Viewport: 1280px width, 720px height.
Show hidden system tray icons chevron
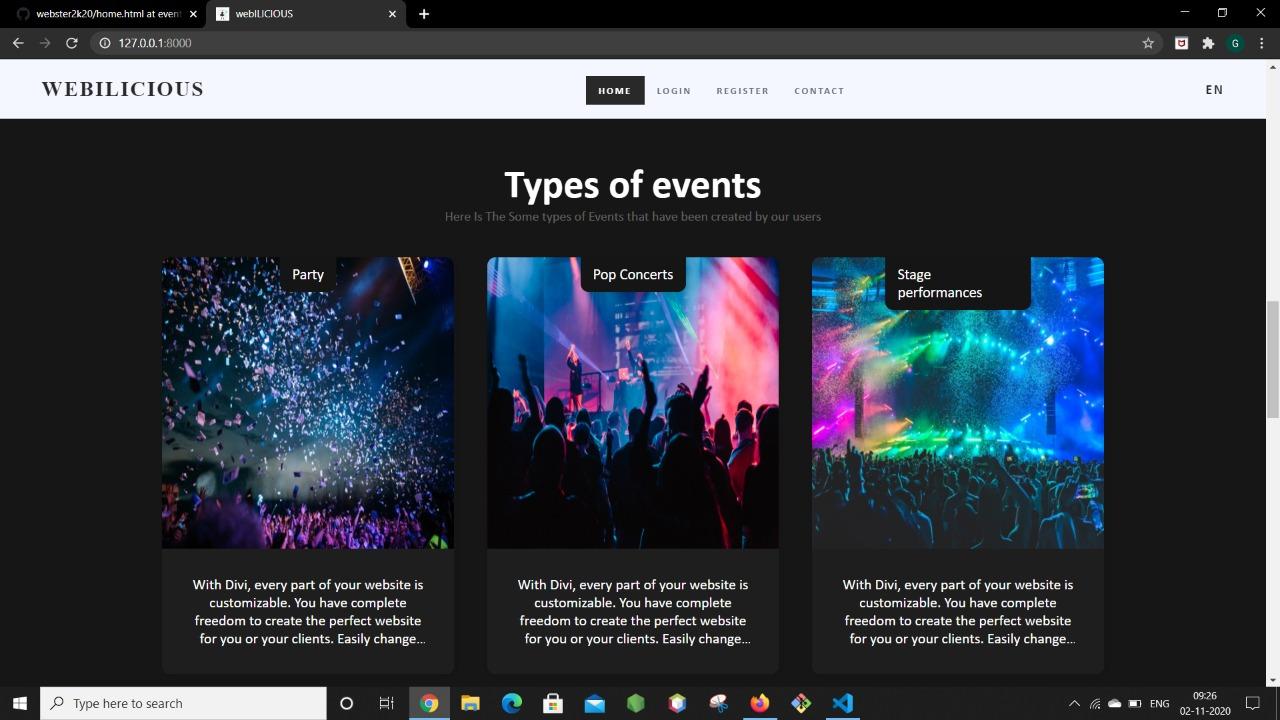[x=1075, y=704]
